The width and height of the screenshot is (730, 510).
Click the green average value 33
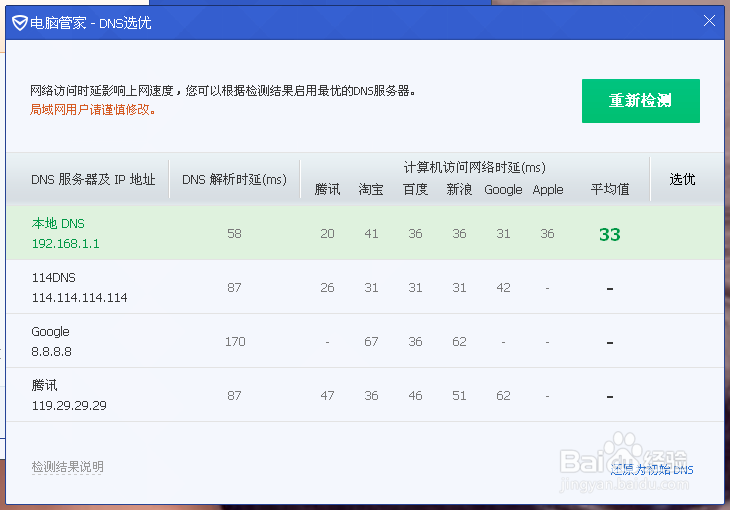pyautogui.click(x=610, y=234)
